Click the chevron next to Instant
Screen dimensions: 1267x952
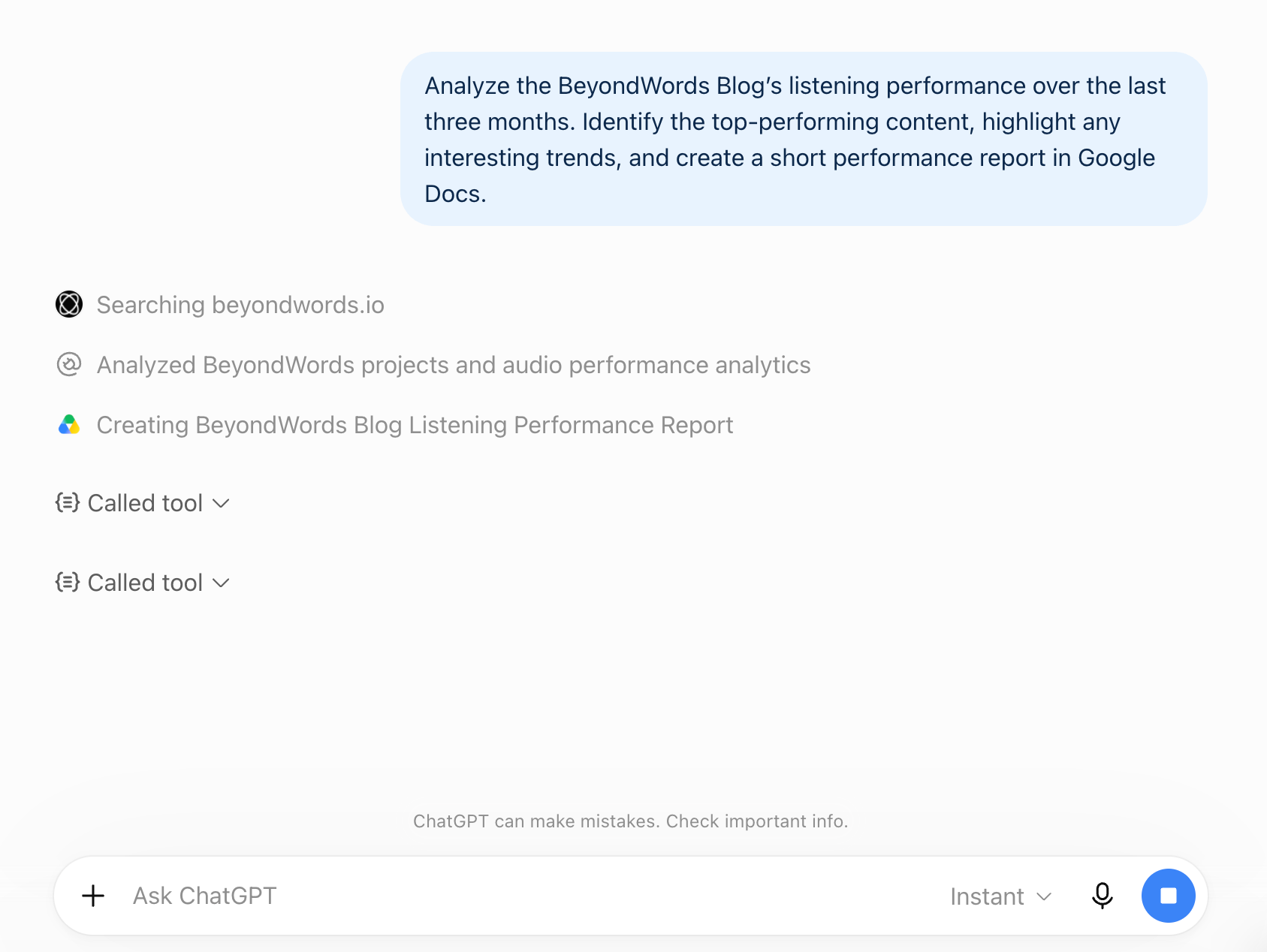[1044, 896]
